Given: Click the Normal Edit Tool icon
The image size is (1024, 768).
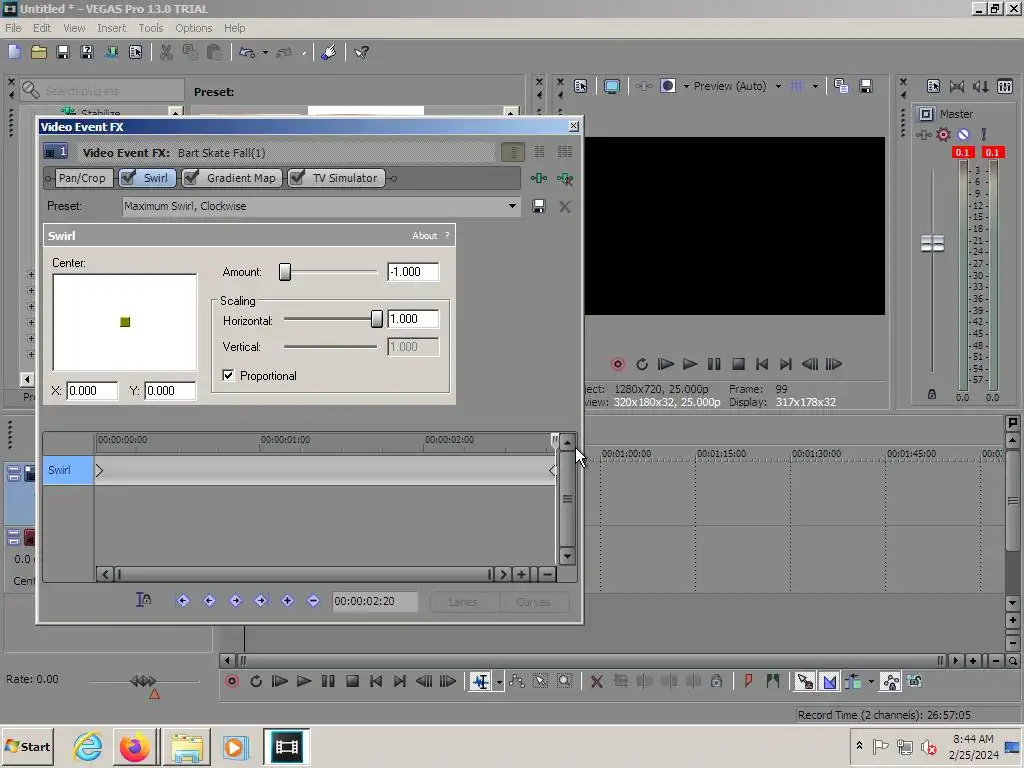Looking at the screenshot, I should [481, 682].
